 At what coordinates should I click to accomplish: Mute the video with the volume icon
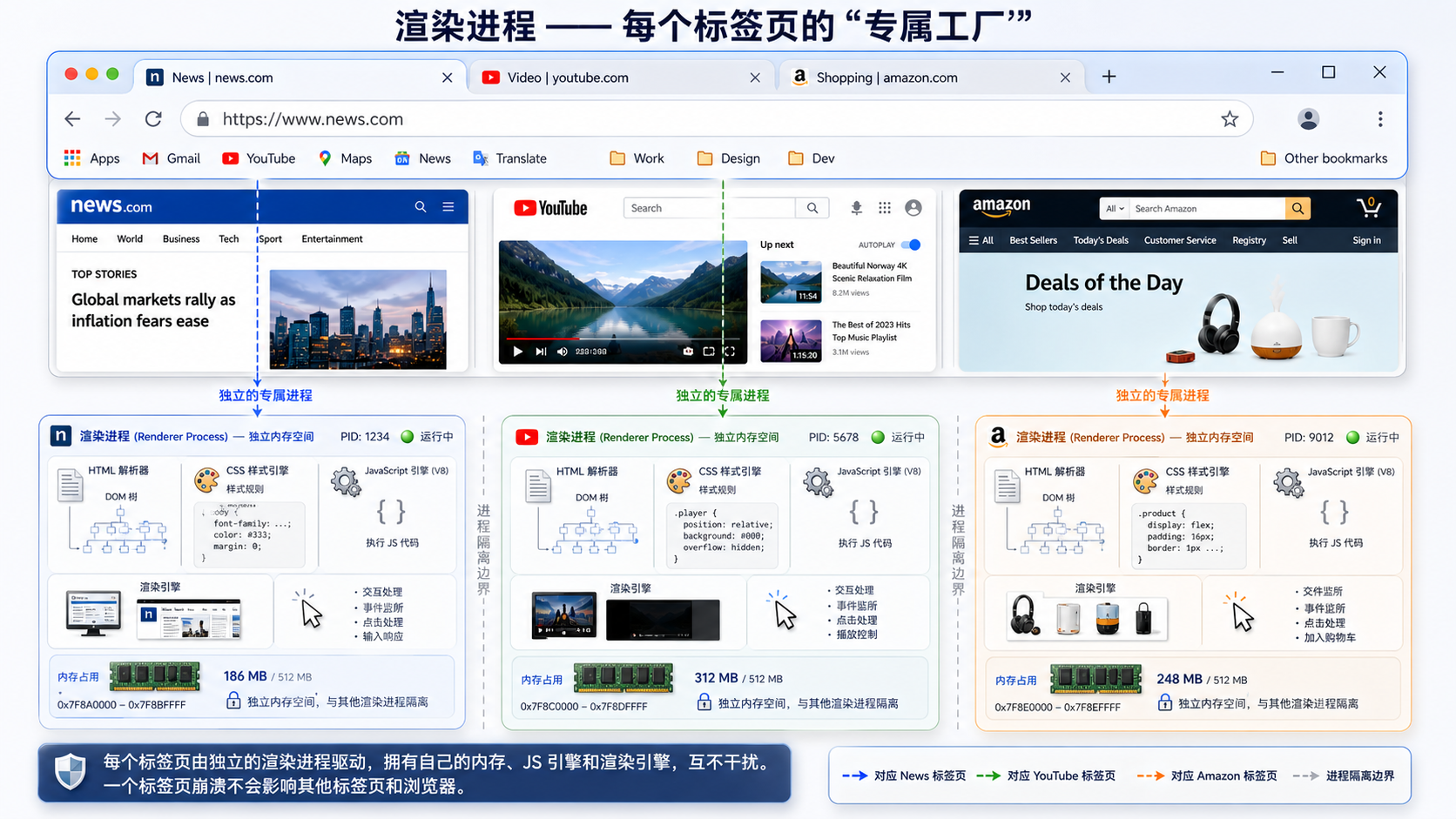click(563, 352)
